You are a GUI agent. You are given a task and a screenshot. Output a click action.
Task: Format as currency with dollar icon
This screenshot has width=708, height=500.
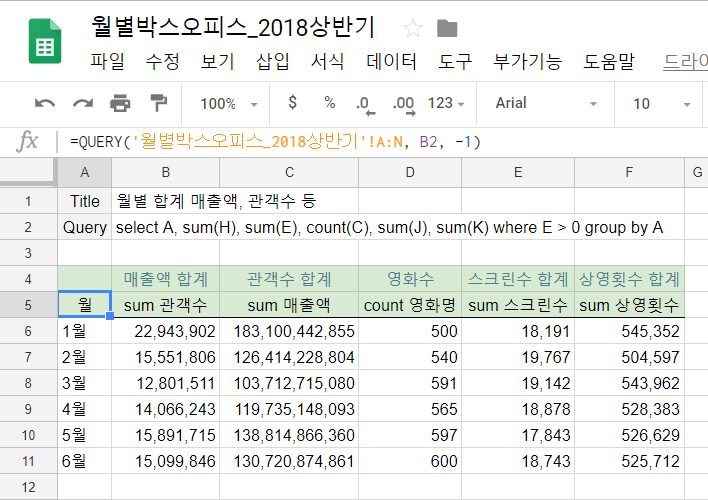(x=292, y=103)
